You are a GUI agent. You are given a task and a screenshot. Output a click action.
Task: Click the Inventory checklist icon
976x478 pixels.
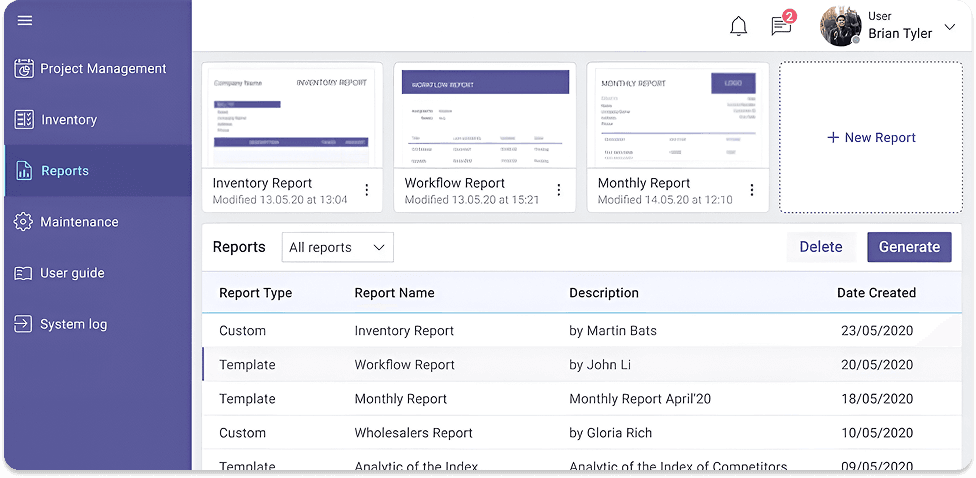coord(24,120)
